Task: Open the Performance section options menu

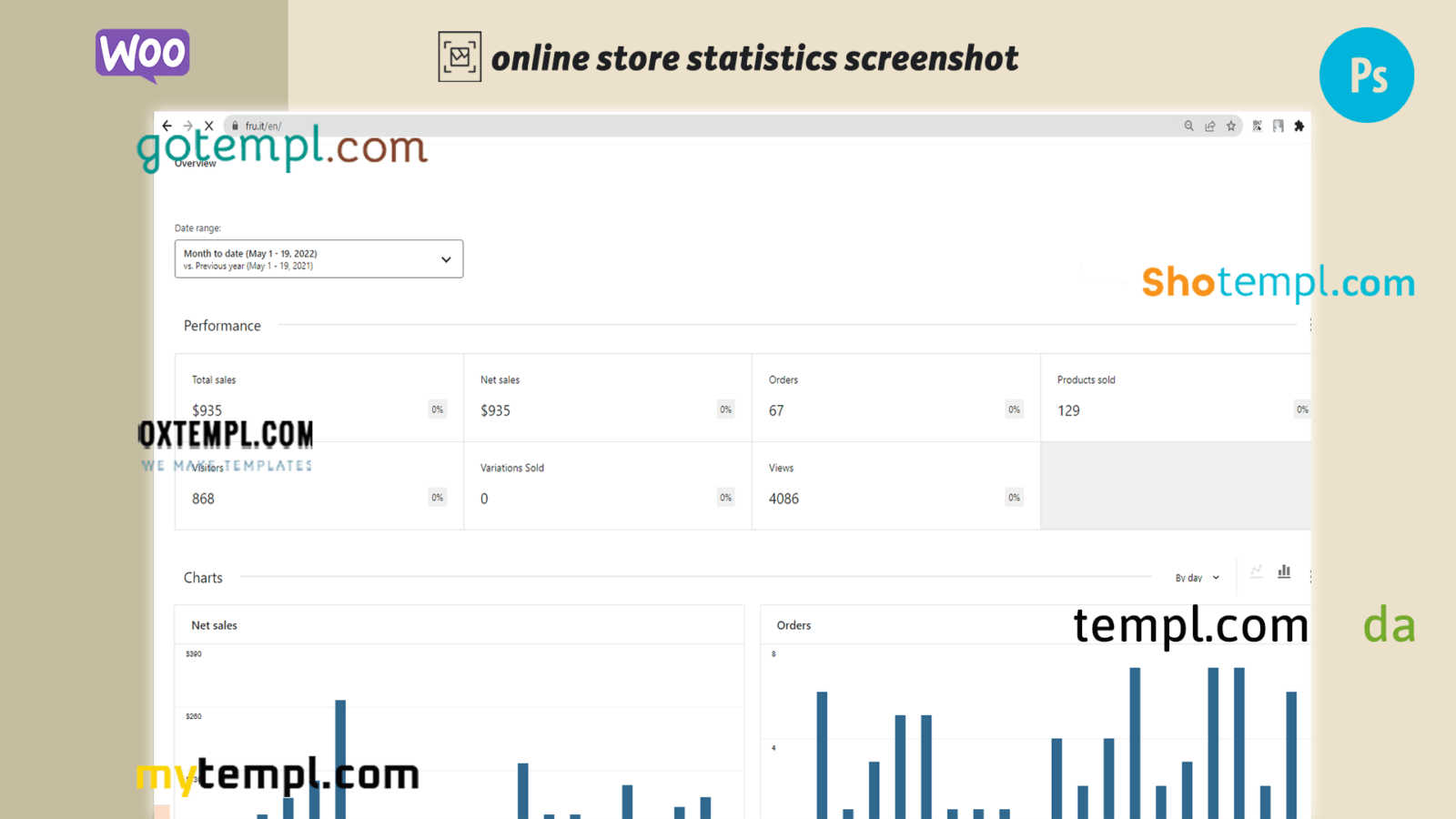Action: coord(1309,325)
